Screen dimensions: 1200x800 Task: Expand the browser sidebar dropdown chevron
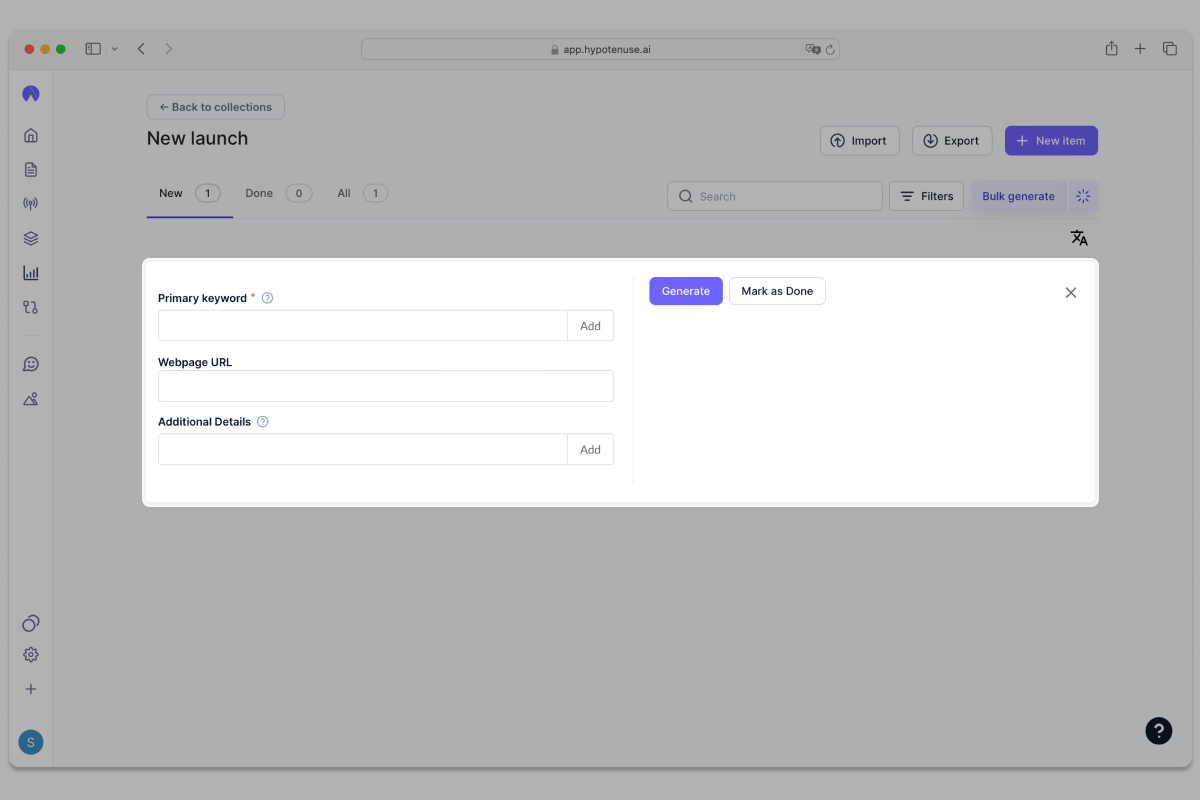(115, 49)
